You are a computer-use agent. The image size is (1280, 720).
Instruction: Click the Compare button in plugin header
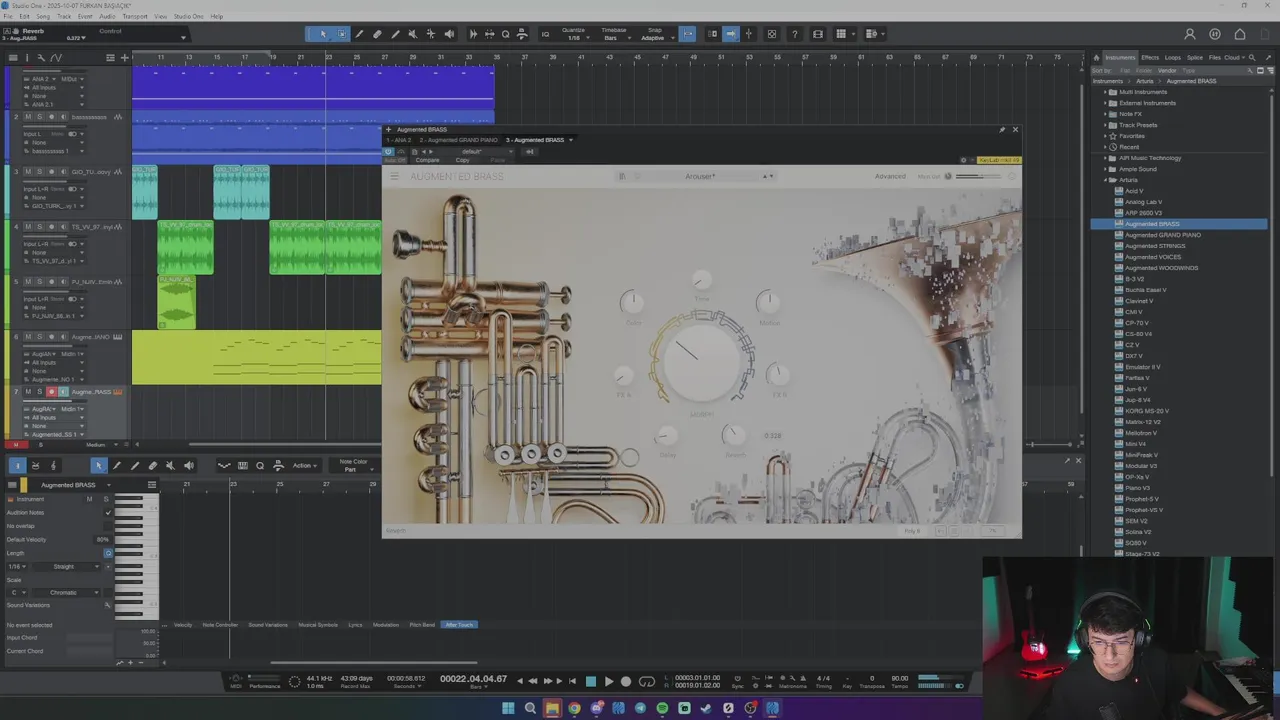click(427, 160)
